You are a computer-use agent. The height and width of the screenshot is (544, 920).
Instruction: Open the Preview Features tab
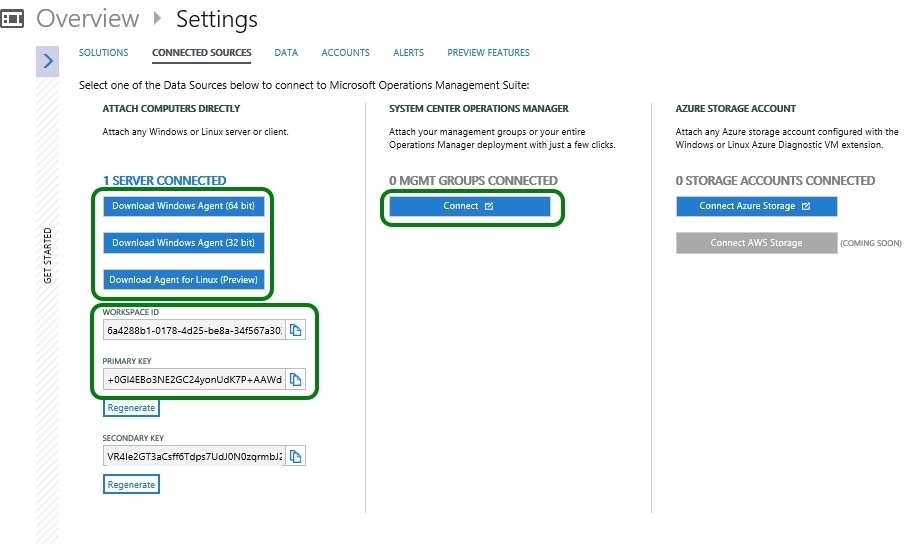click(x=488, y=53)
